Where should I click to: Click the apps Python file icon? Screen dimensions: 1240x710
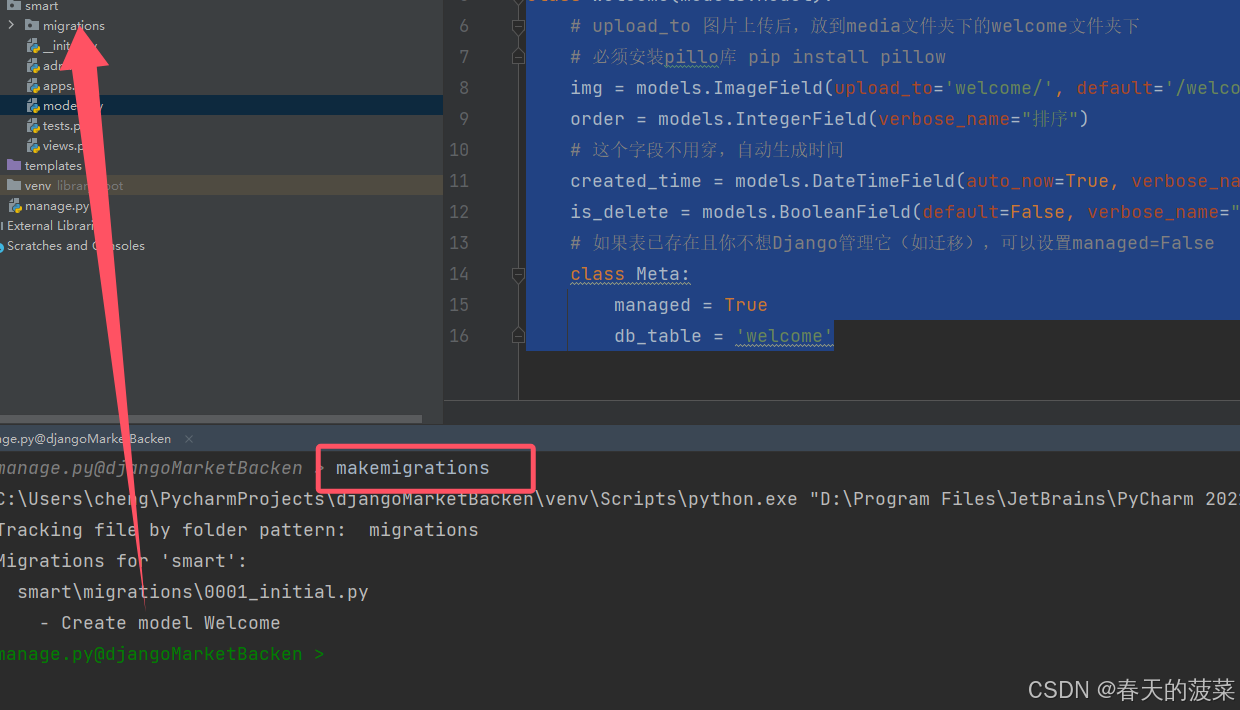coord(33,86)
